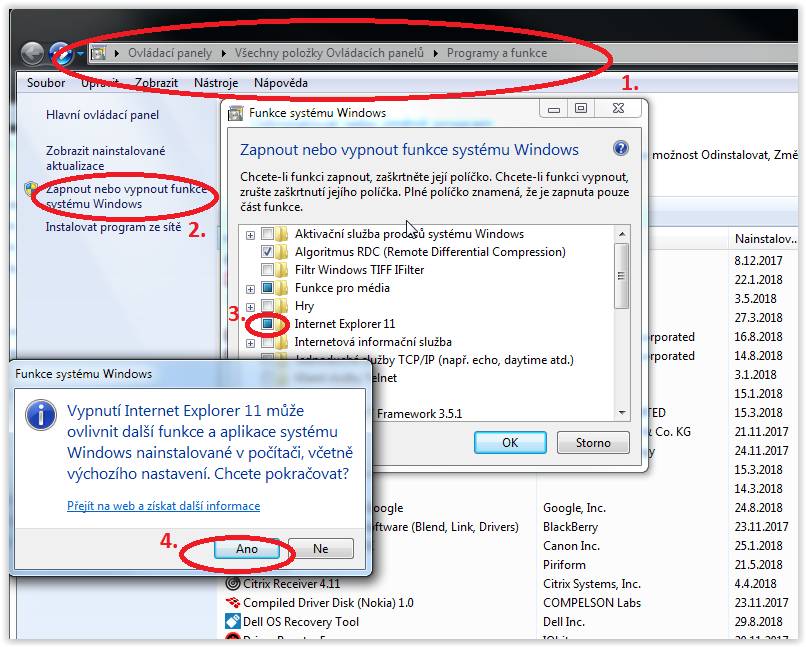This screenshot has width=806, height=647.
Task: Click folder icon beside Funkce pro média
Action: coord(281,288)
